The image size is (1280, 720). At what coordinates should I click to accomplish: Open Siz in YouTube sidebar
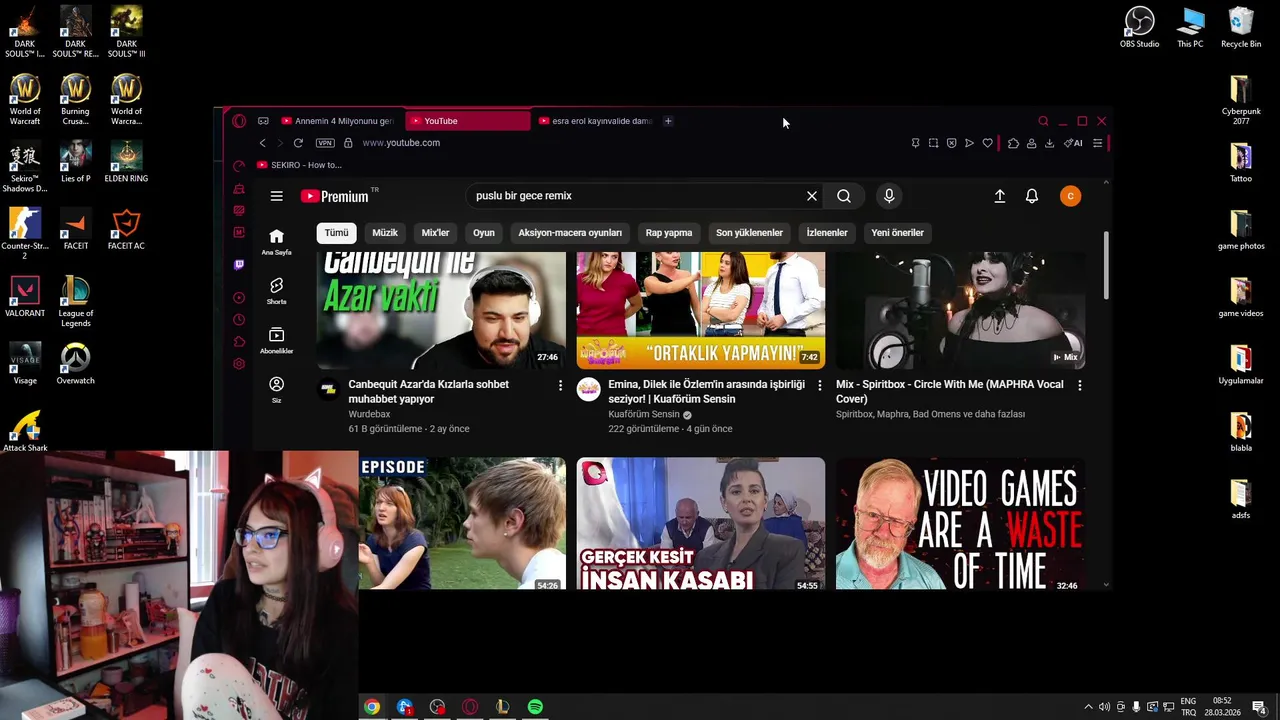point(277,389)
